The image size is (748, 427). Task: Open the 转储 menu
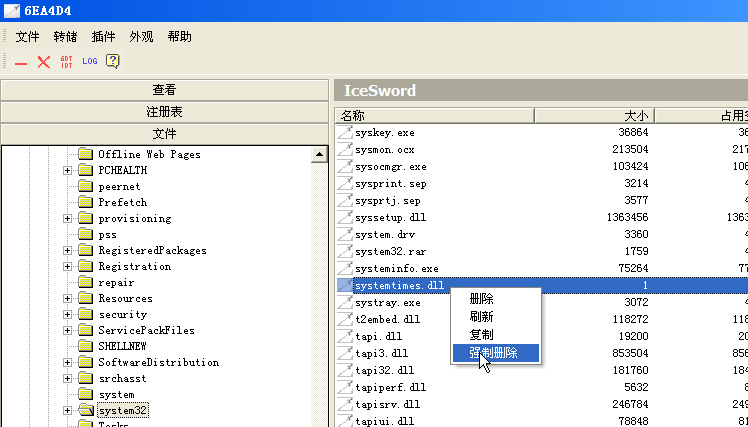tap(65, 37)
